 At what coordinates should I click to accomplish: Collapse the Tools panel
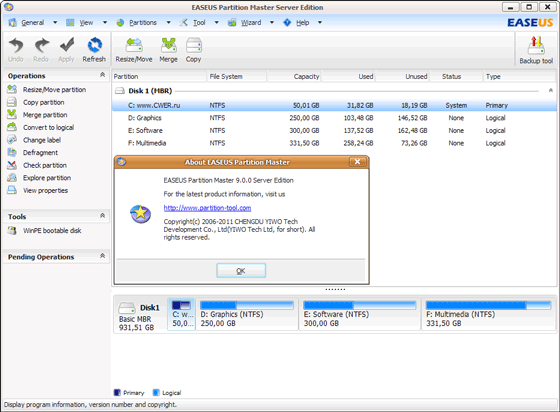tap(102, 216)
